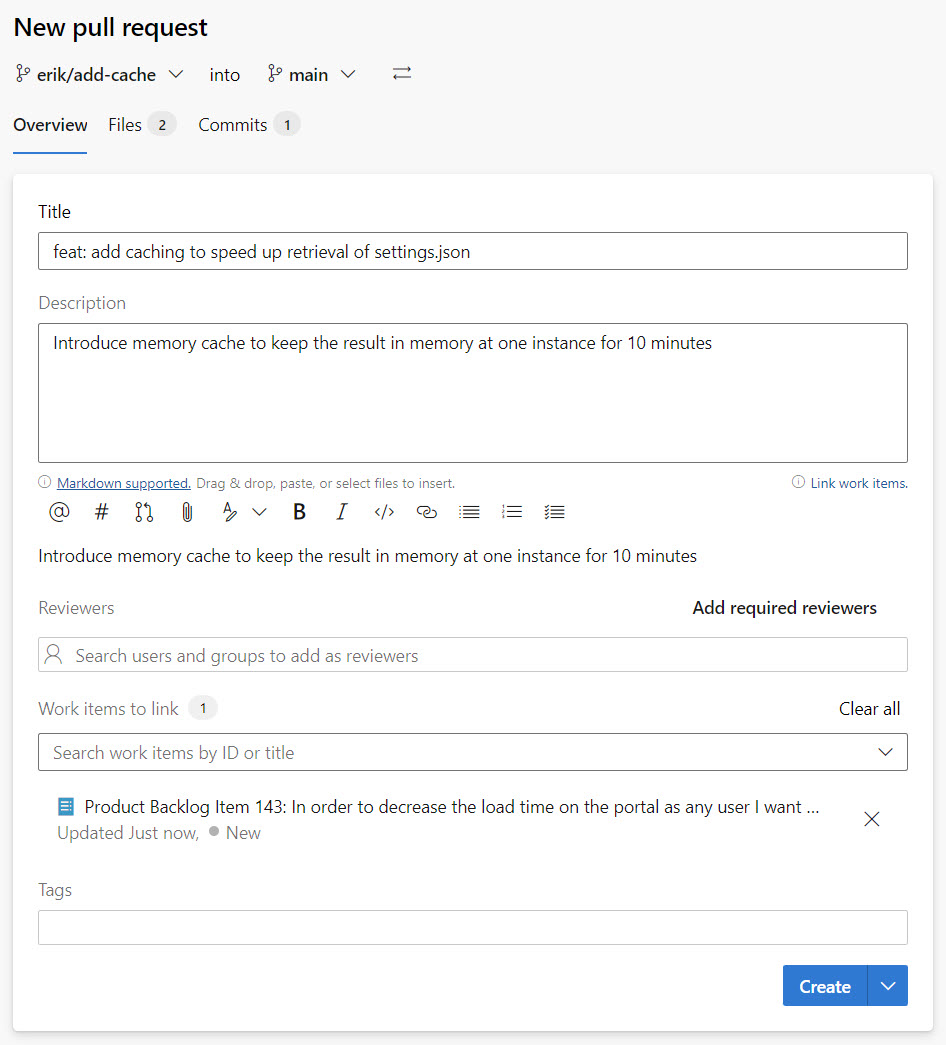
Task: Click the Link work items link
Action: [859, 483]
